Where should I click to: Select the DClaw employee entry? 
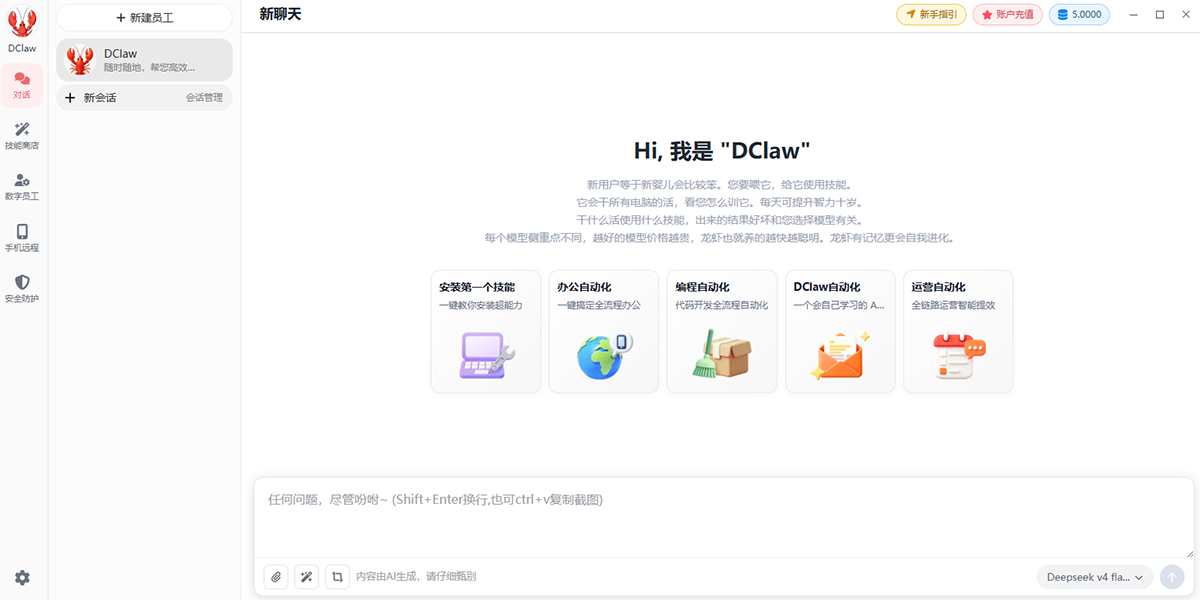tap(145, 60)
